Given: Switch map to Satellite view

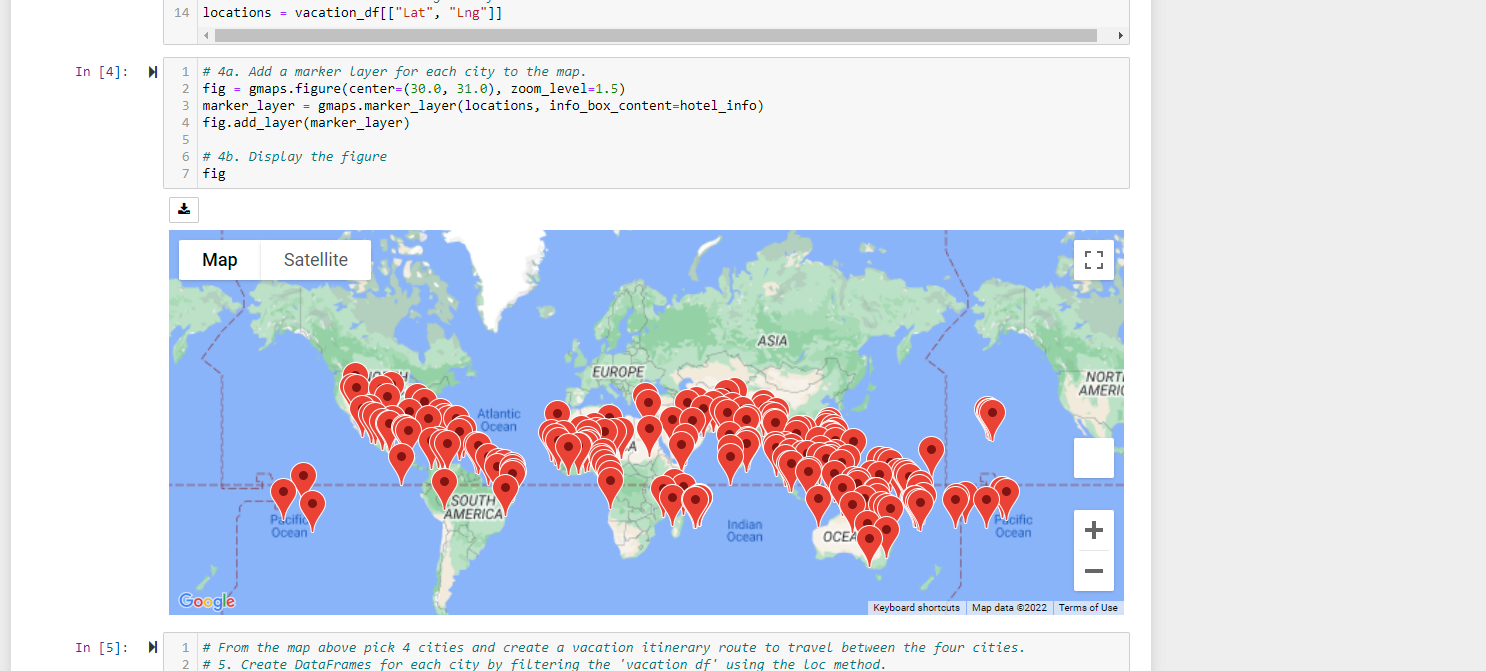Looking at the screenshot, I should 316,260.
